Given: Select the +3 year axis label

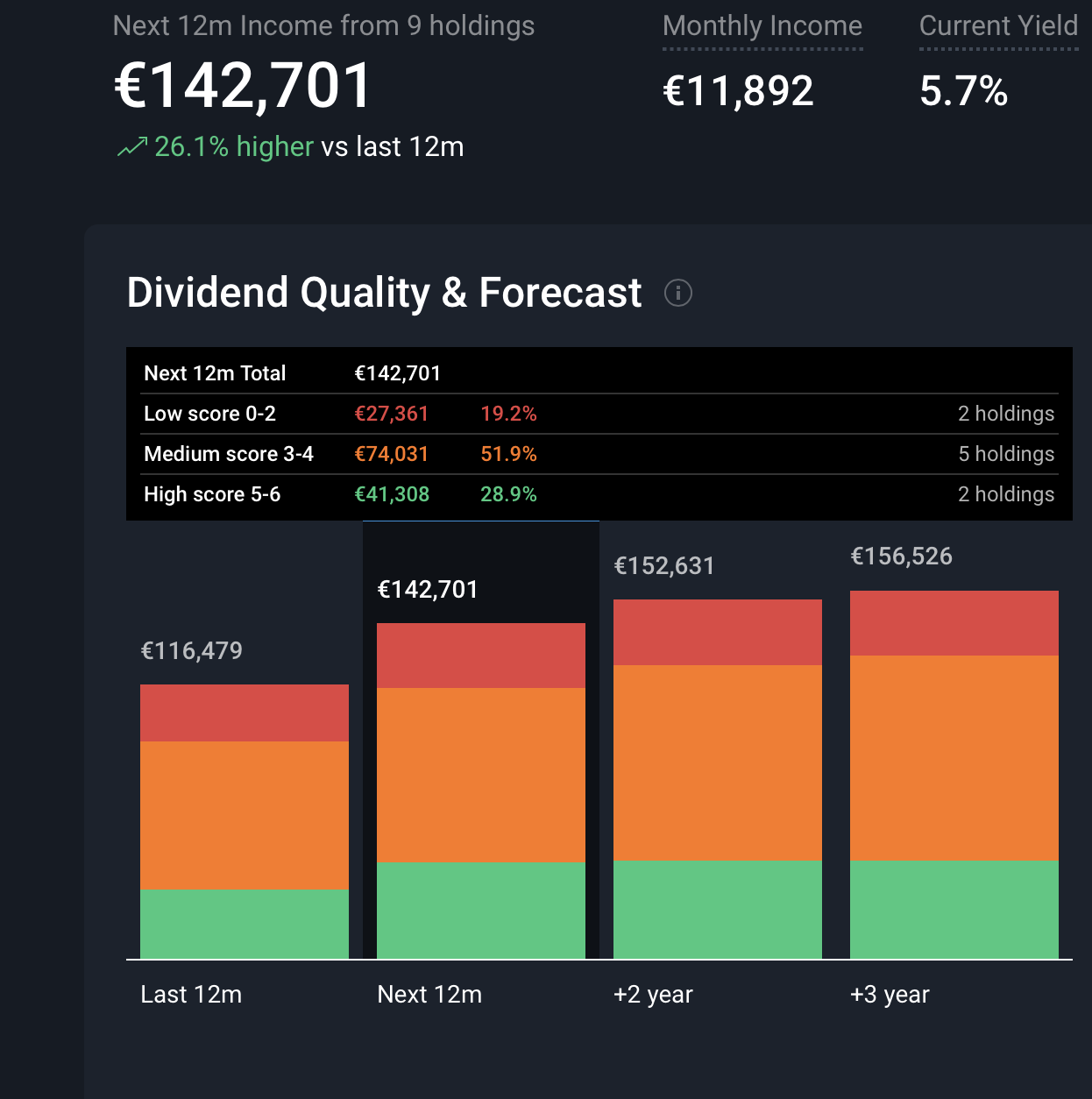Looking at the screenshot, I should click(x=890, y=995).
